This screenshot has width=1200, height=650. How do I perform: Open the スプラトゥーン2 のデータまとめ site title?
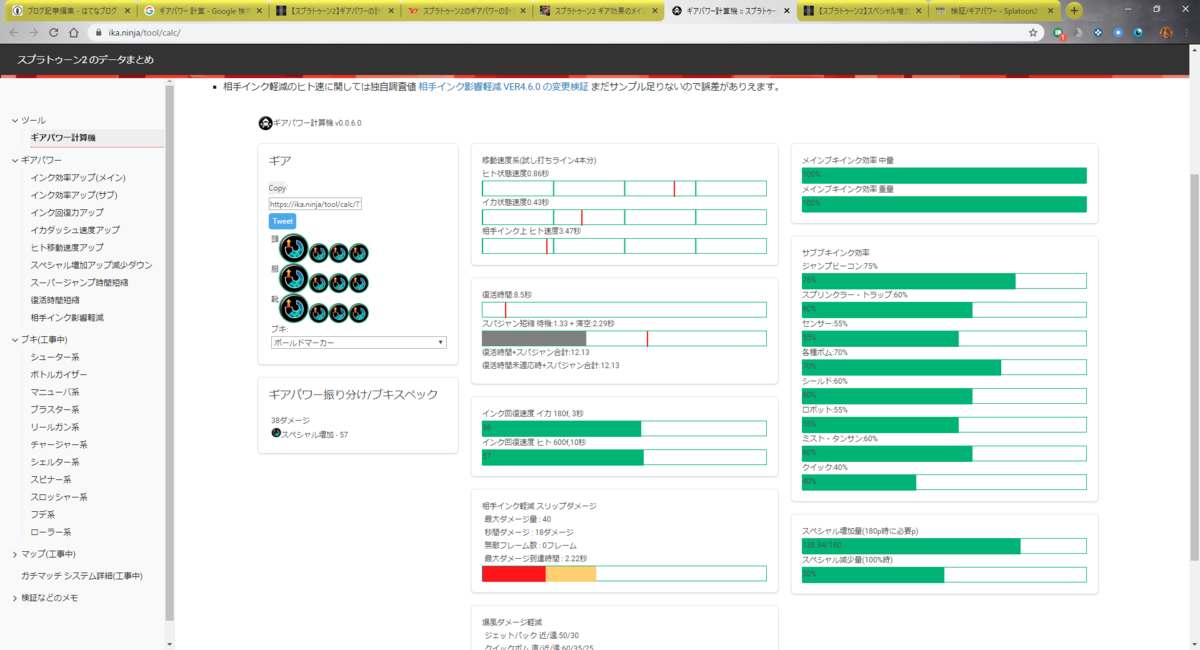coord(85,60)
